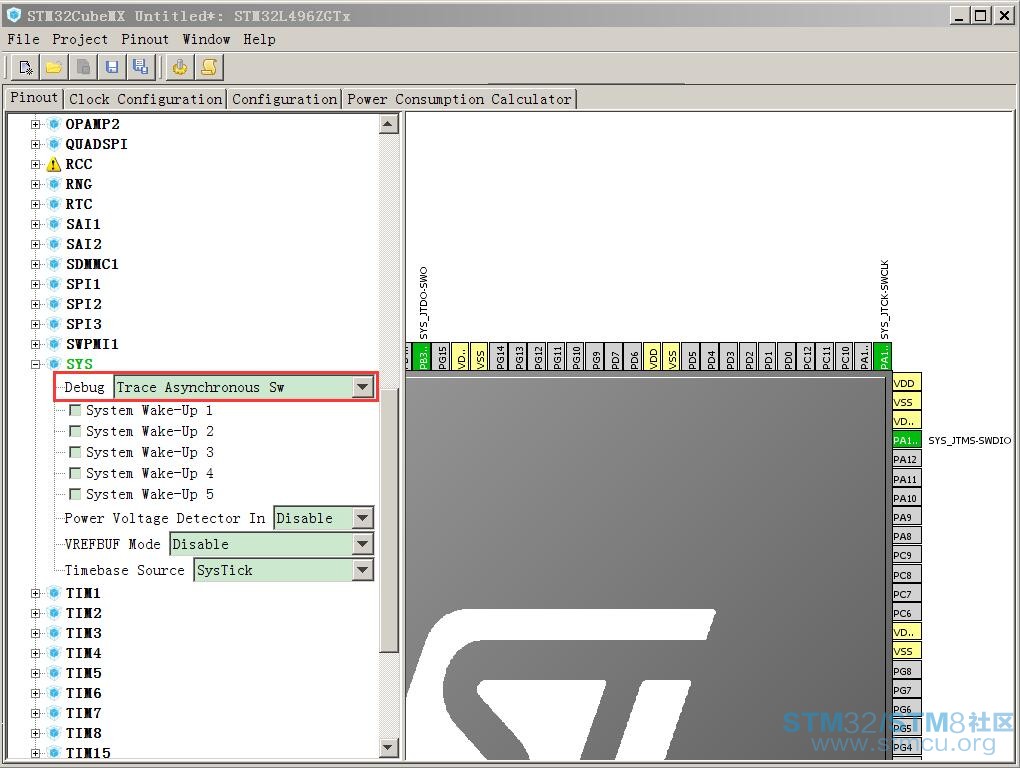The image size is (1020, 768).
Task: Open the Timebase Source dropdown
Action: click(362, 570)
